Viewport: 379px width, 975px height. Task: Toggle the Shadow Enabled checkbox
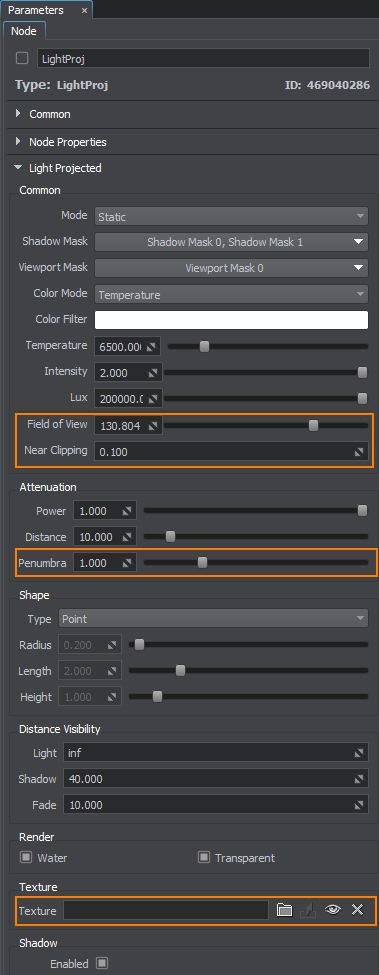point(103,963)
